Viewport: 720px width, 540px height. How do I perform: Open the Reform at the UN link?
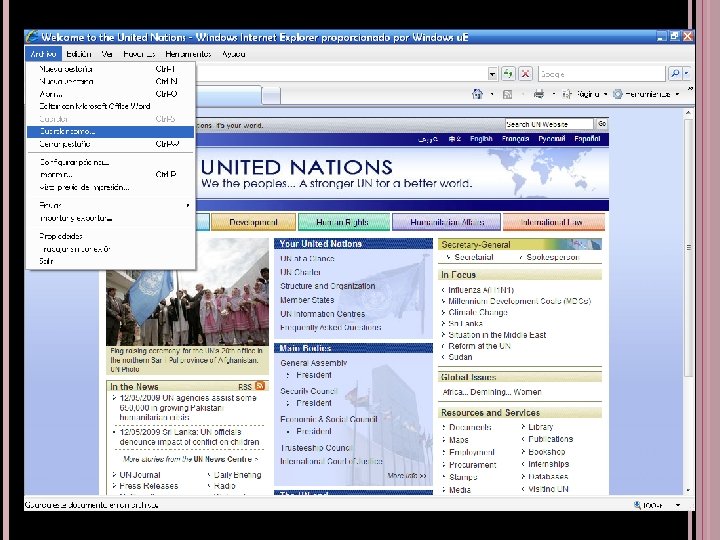tap(479, 346)
